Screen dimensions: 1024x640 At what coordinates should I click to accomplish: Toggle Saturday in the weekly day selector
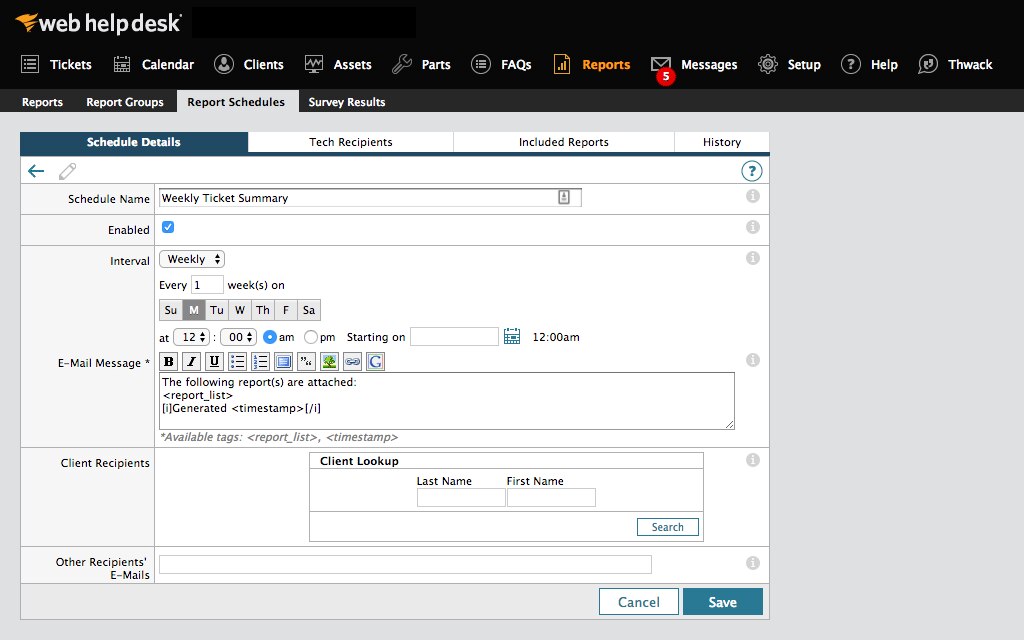(308, 310)
